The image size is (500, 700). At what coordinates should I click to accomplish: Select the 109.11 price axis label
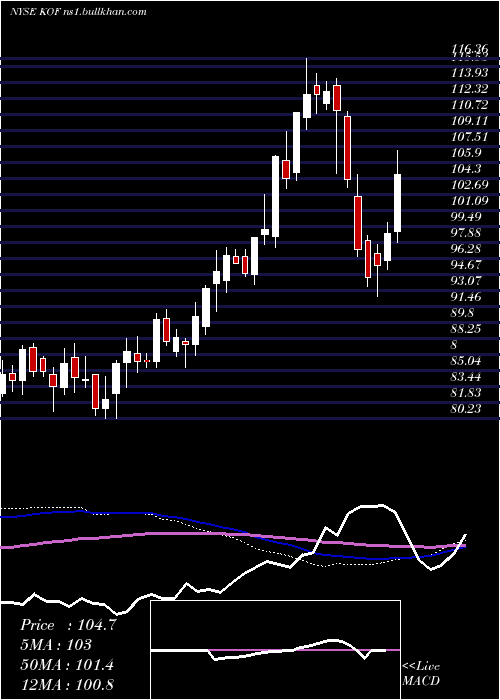[x=469, y=121]
